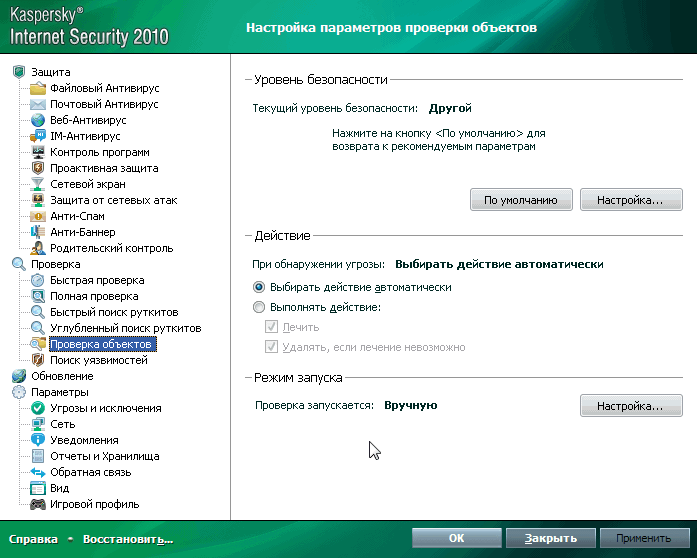The width and height of the screenshot is (697, 558).
Task: Open the Справка link
Action: pos(33,539)
